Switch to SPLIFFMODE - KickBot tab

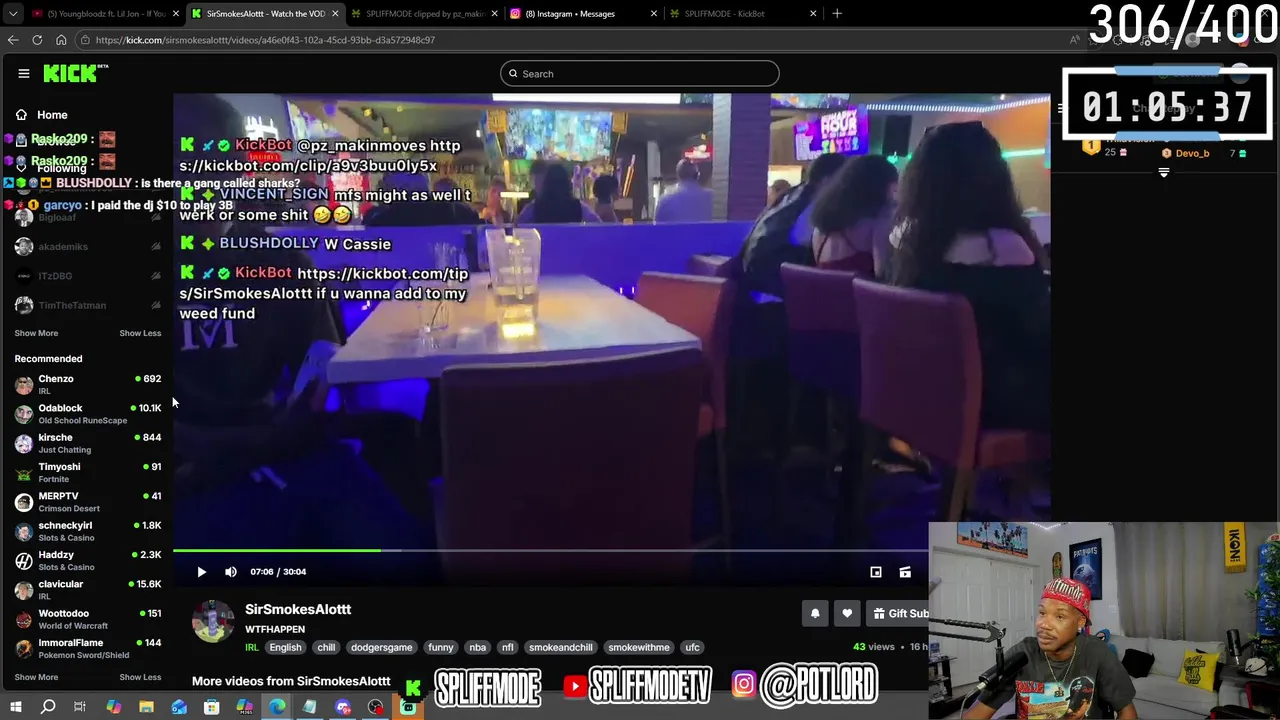click(742, 14)
